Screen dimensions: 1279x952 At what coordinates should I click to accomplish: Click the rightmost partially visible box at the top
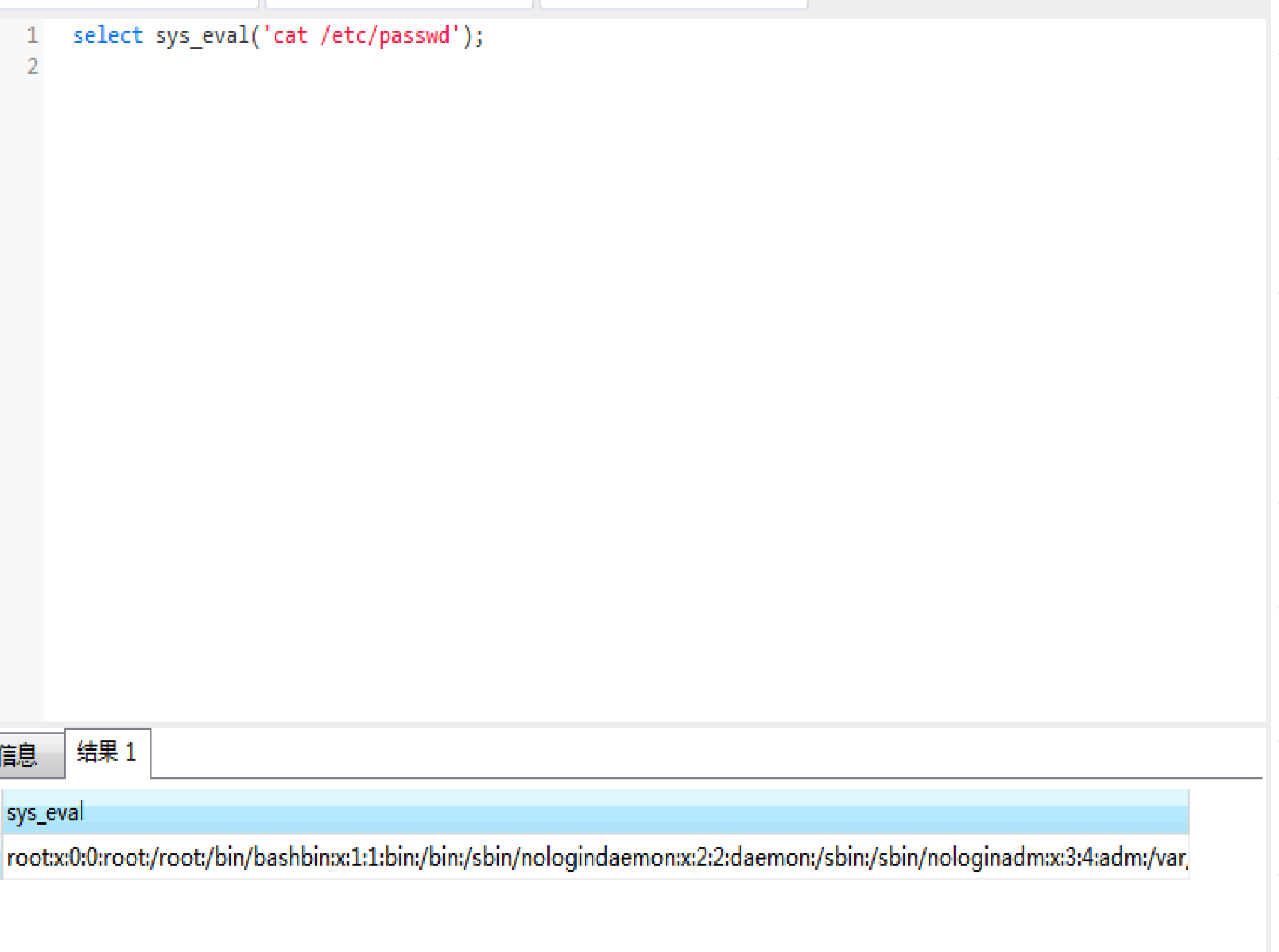pyautogui.click(x=674, y=4)
